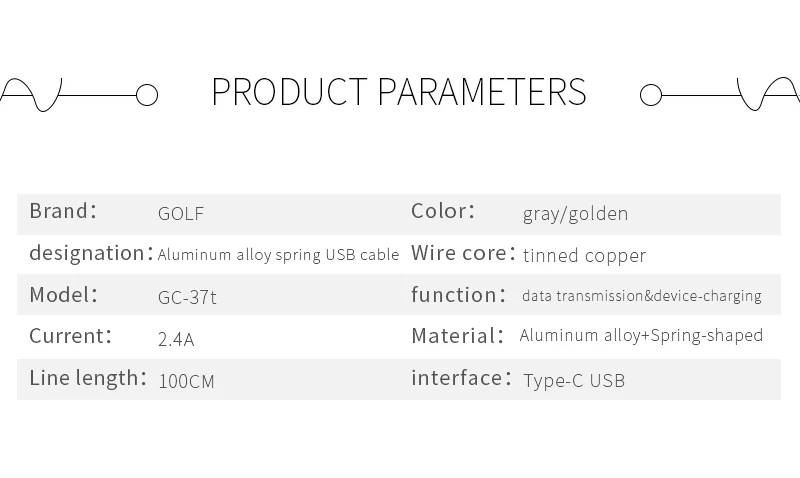Click the Type-C USB interface value

[574, 381]
